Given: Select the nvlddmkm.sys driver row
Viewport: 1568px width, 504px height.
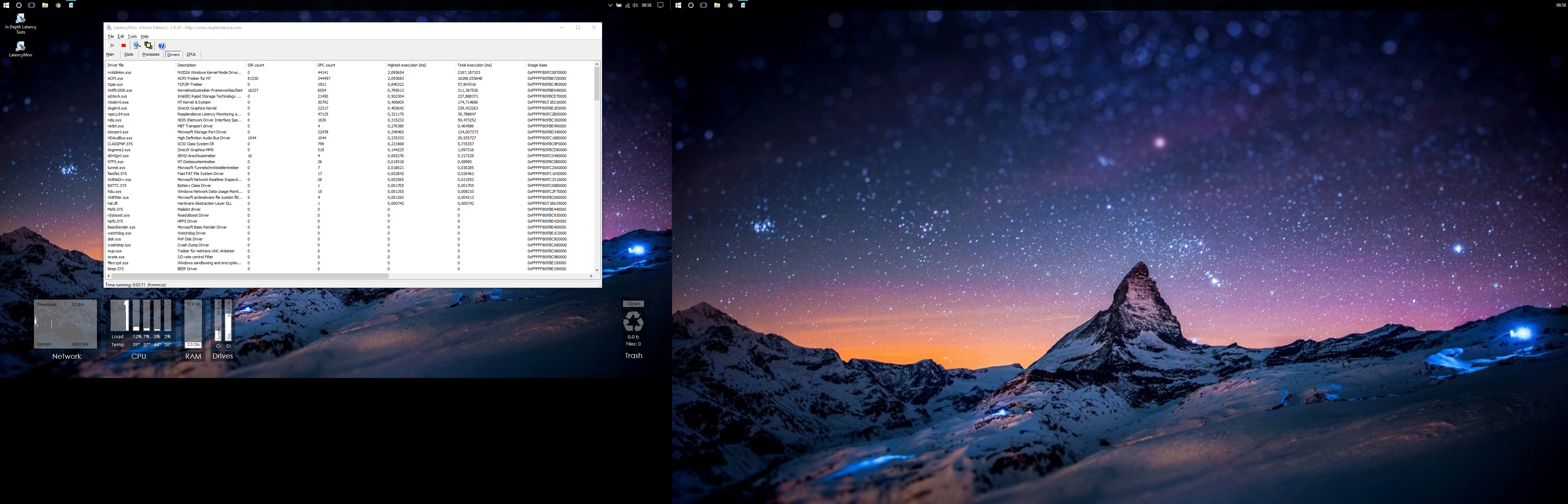Looking at the screenshot, I should click(349, 72).
